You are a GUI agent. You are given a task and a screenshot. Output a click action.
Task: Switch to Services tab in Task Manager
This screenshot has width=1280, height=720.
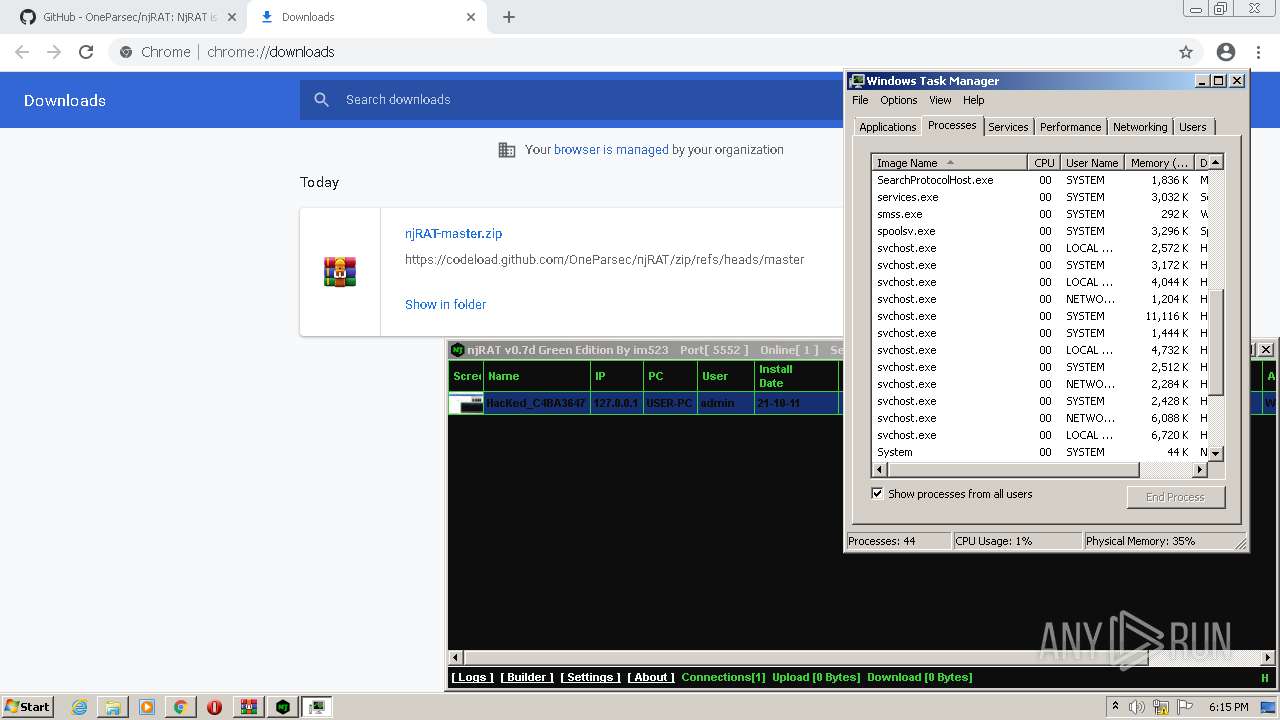1007,127
